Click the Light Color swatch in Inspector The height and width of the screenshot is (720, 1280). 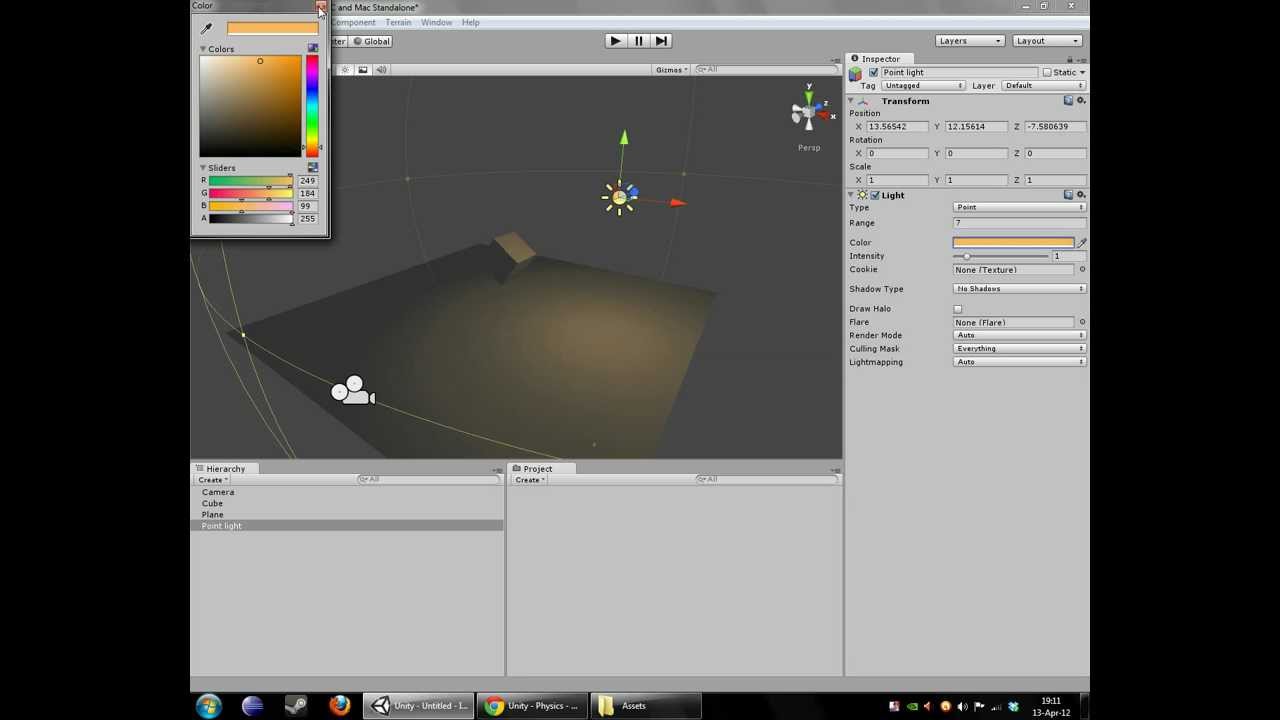(1013, 243)
